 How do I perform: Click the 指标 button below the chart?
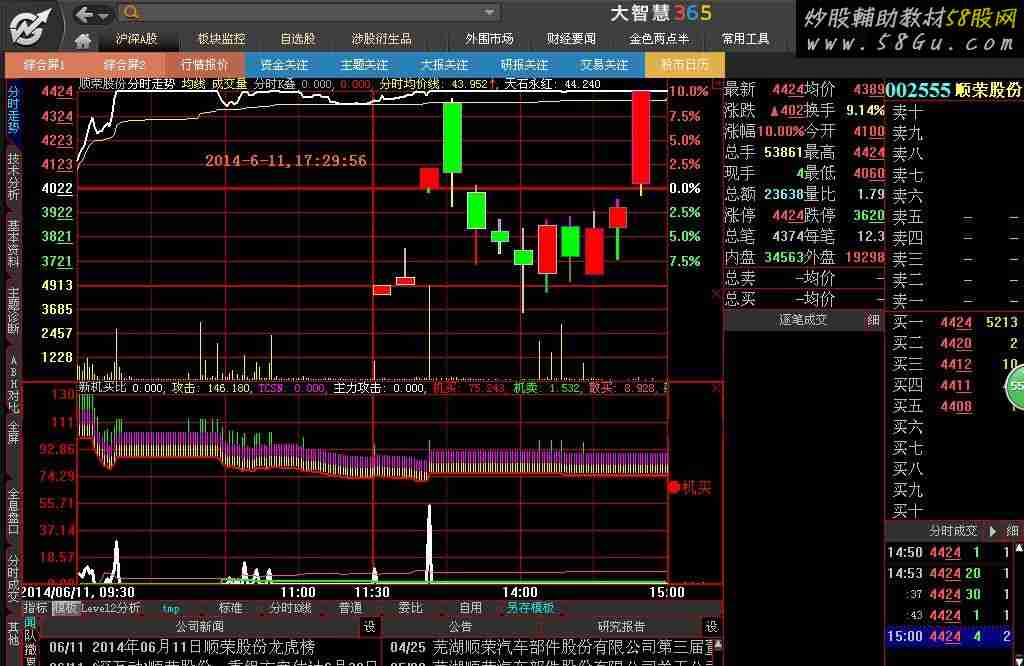pos(36,608)
